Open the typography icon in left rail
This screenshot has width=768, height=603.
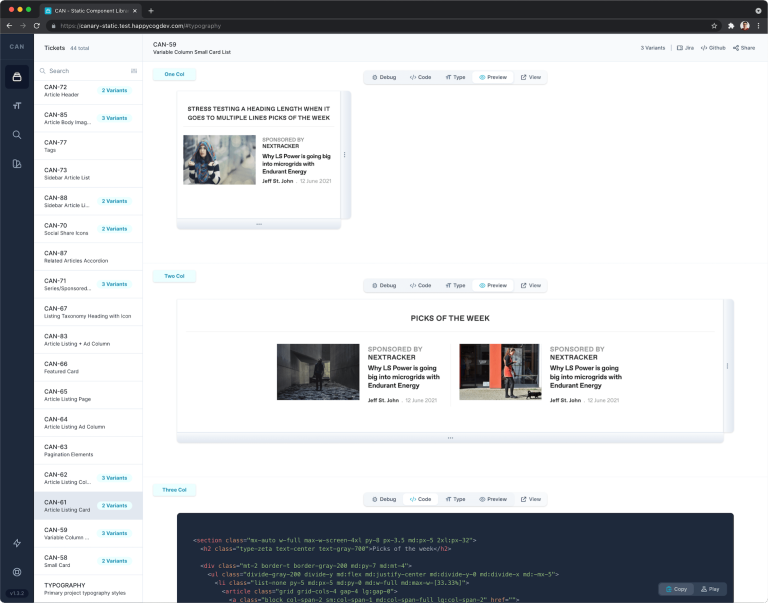coord(17,106)
